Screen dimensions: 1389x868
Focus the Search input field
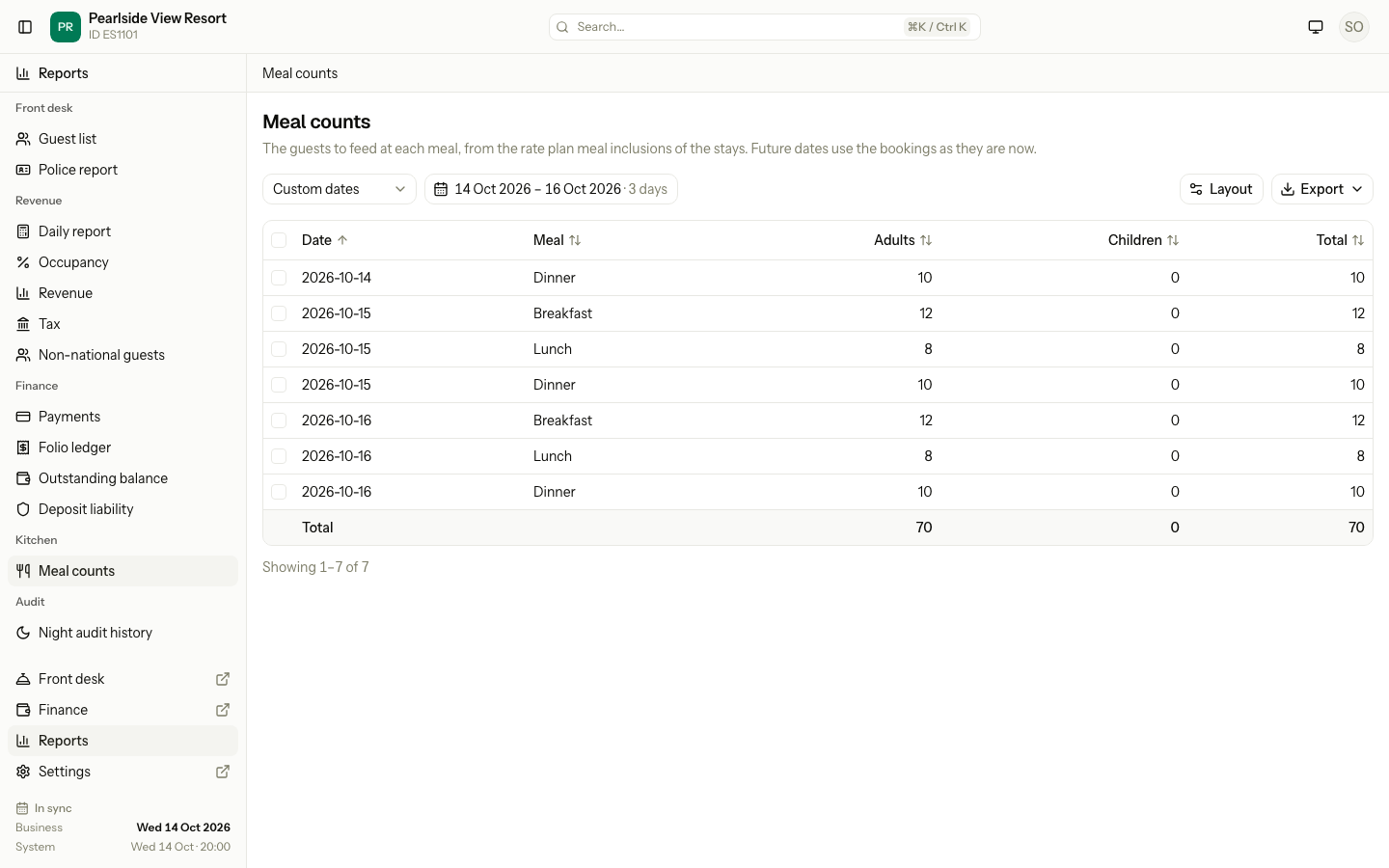(765, 27)
